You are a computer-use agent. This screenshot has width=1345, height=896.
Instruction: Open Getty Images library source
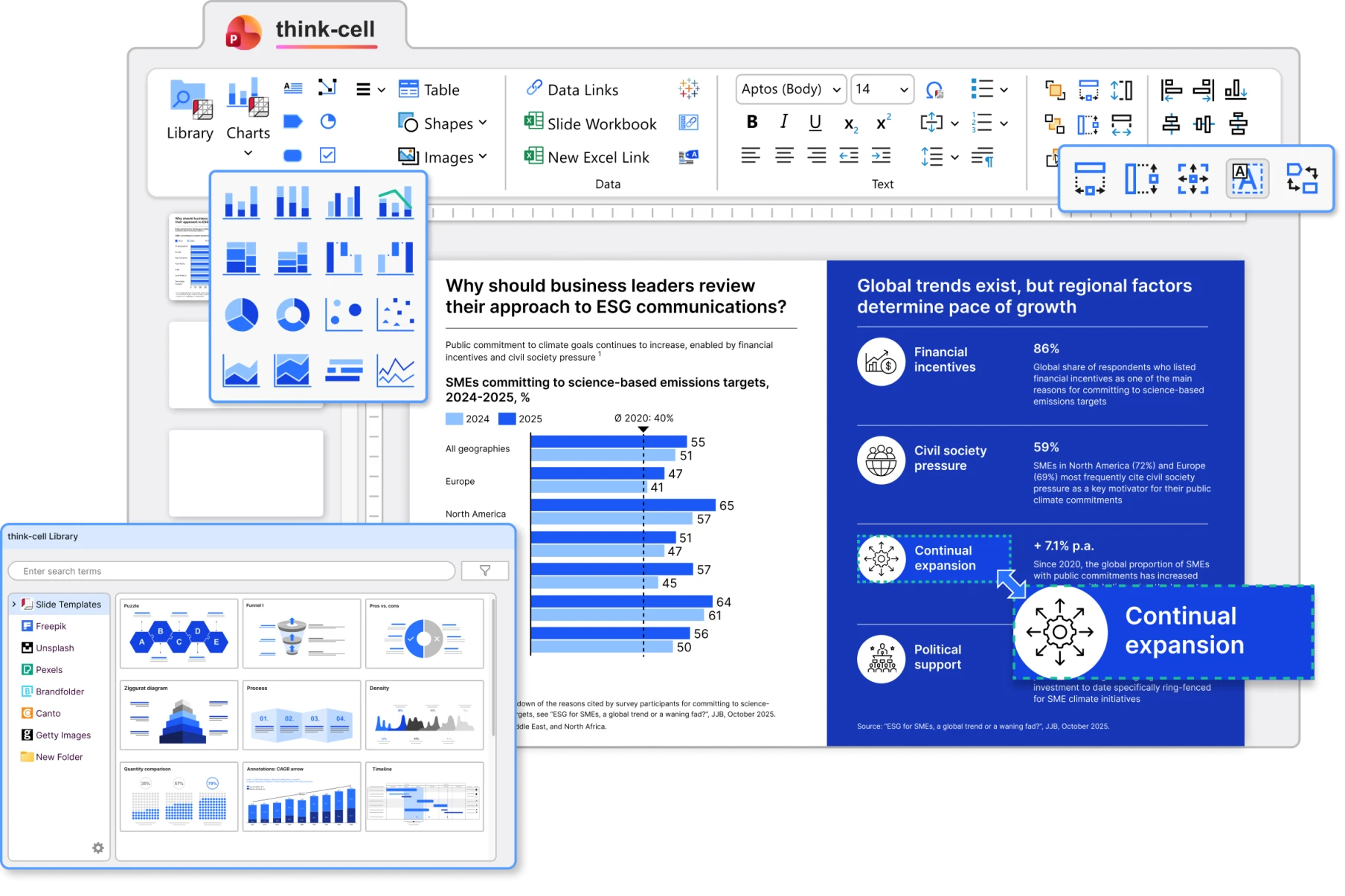point(62,735)
